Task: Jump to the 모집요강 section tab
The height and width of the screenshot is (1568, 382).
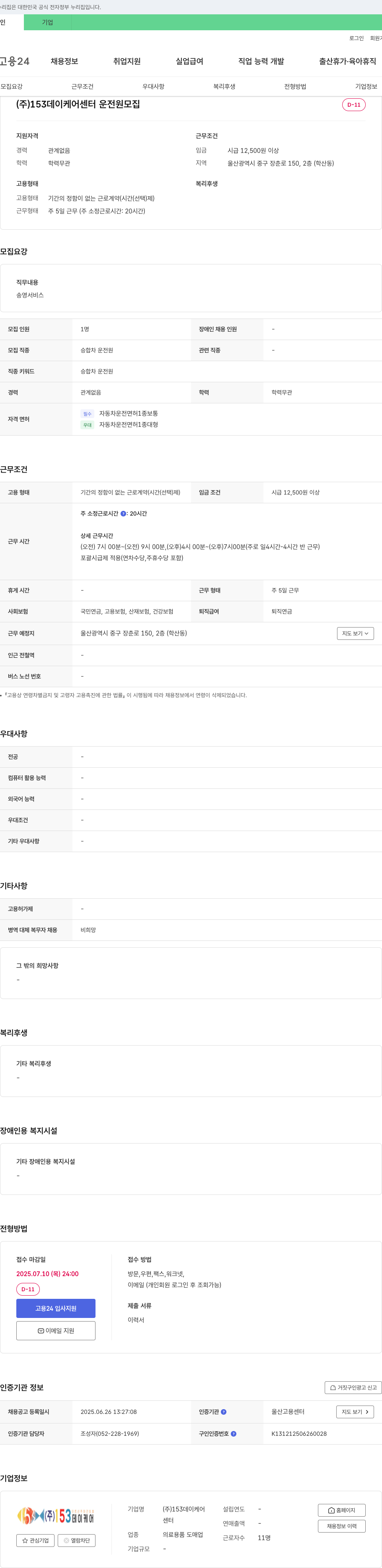Action: (x=12, y=86)
